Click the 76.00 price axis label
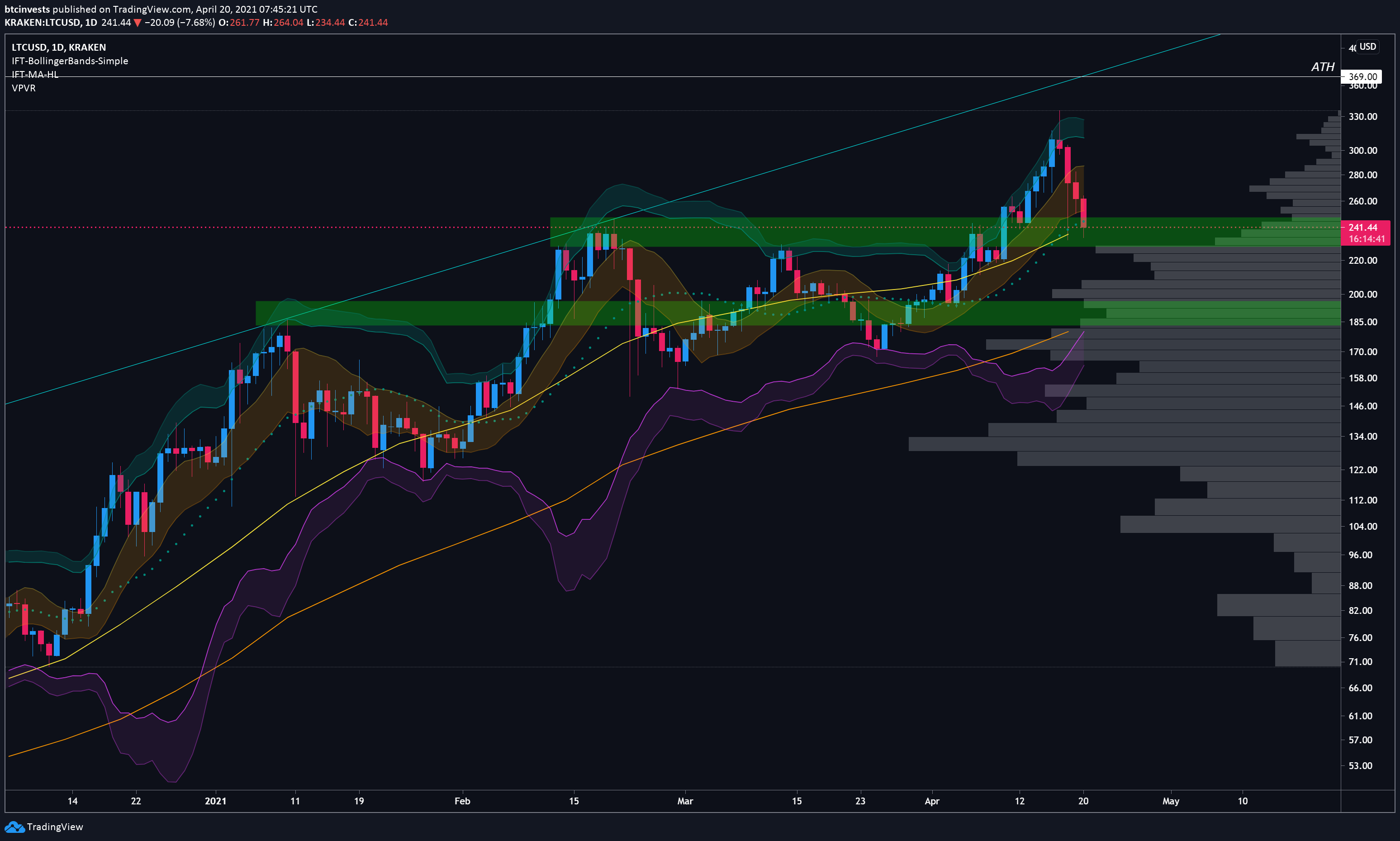The image size is (1400, 841). coord(1360,637)
